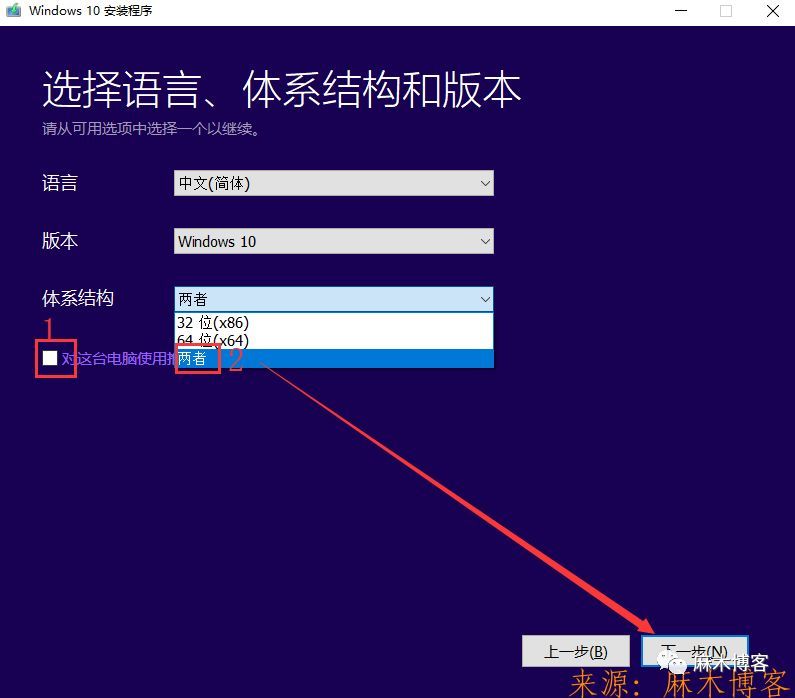Minimize the Windows 10 安装程序 window
Image resolution: width=795 pixels, height=698 pixels.
[x=681, y=11]
